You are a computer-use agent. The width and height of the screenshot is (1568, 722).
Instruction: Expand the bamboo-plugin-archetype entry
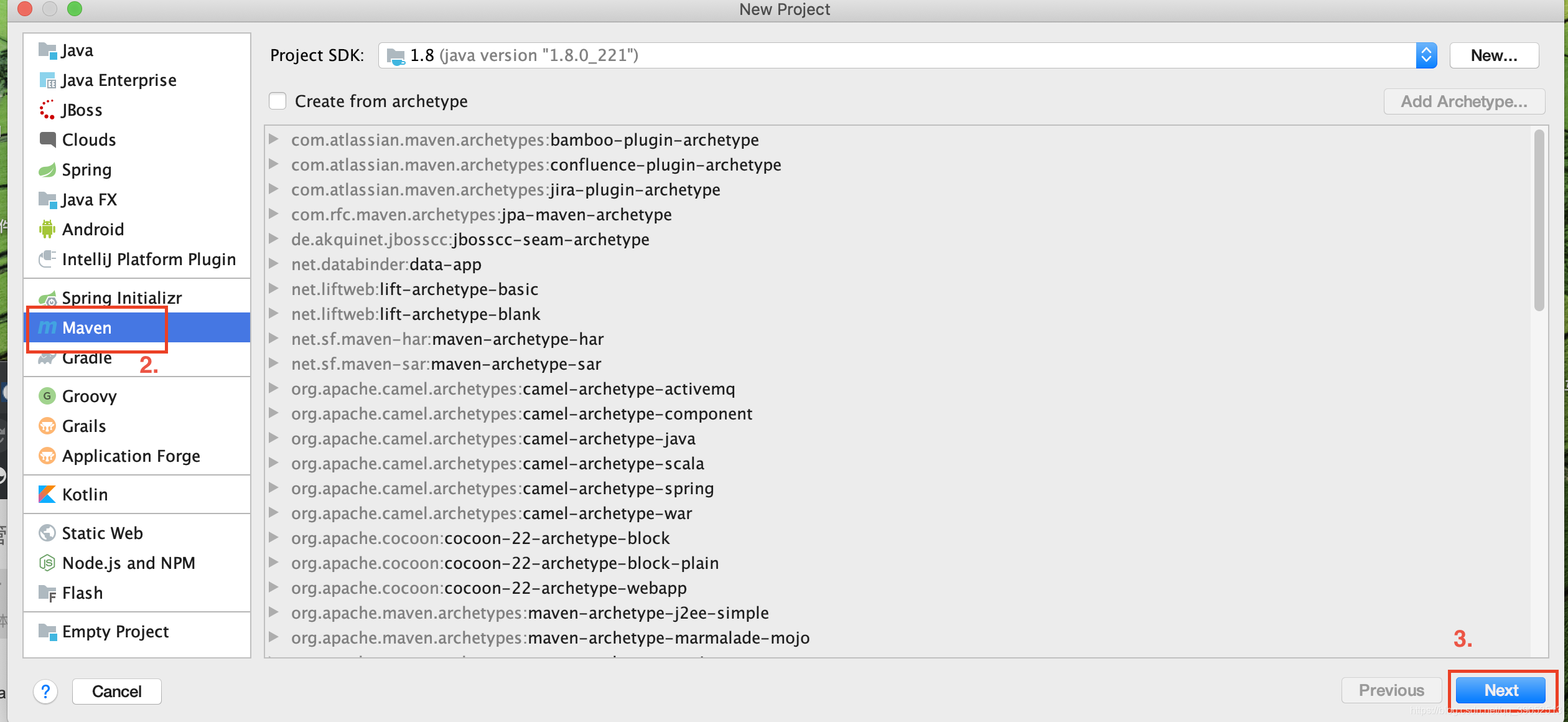pyautogui.click(x=273, y=139)
